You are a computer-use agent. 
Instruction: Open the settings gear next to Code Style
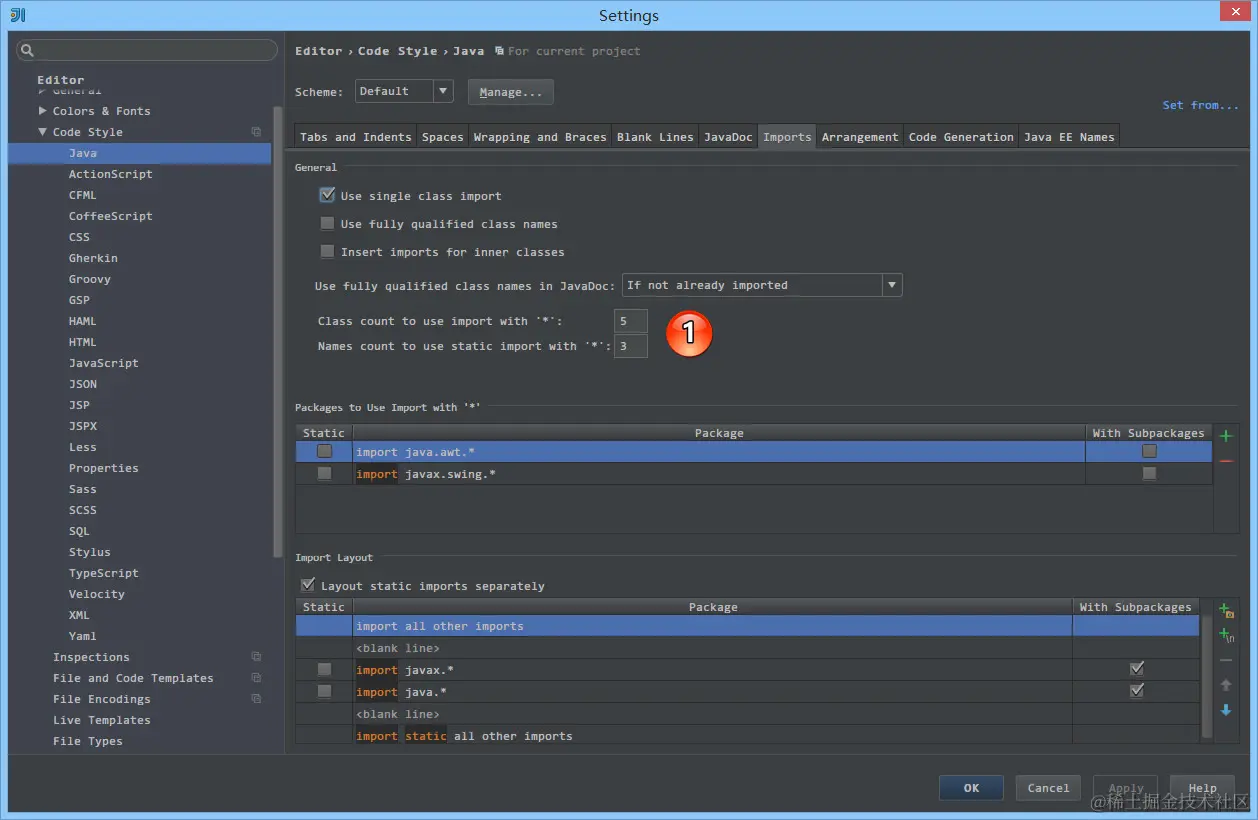coord(256,131)
